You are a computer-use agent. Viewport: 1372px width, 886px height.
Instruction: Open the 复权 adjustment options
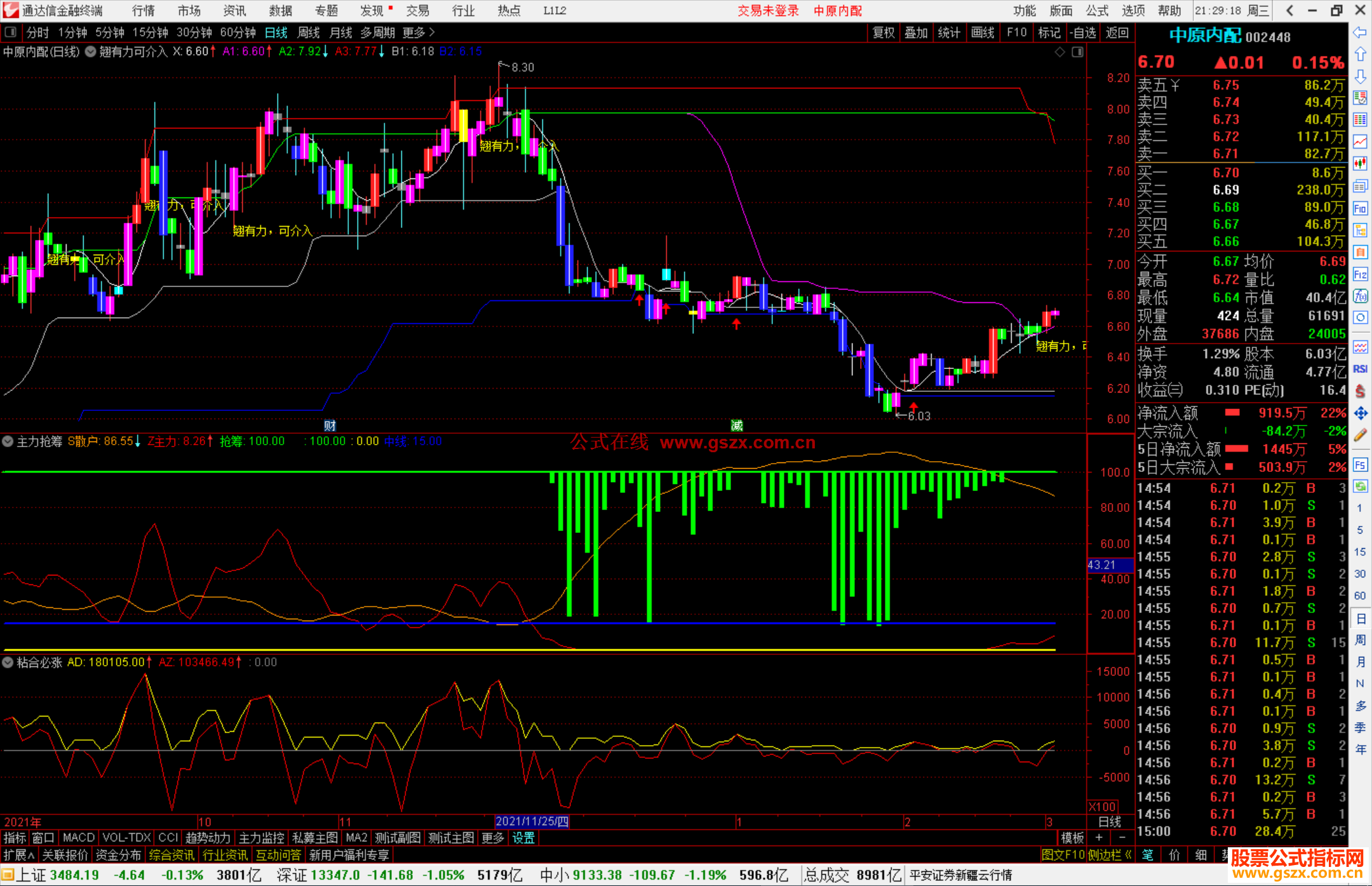tap(884, 32)
